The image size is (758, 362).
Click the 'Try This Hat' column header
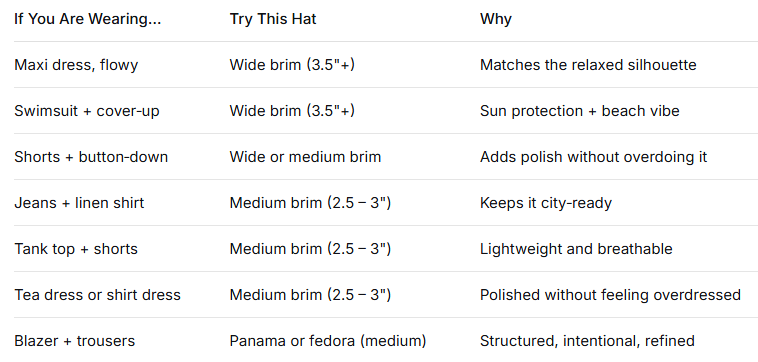(273, 19)
